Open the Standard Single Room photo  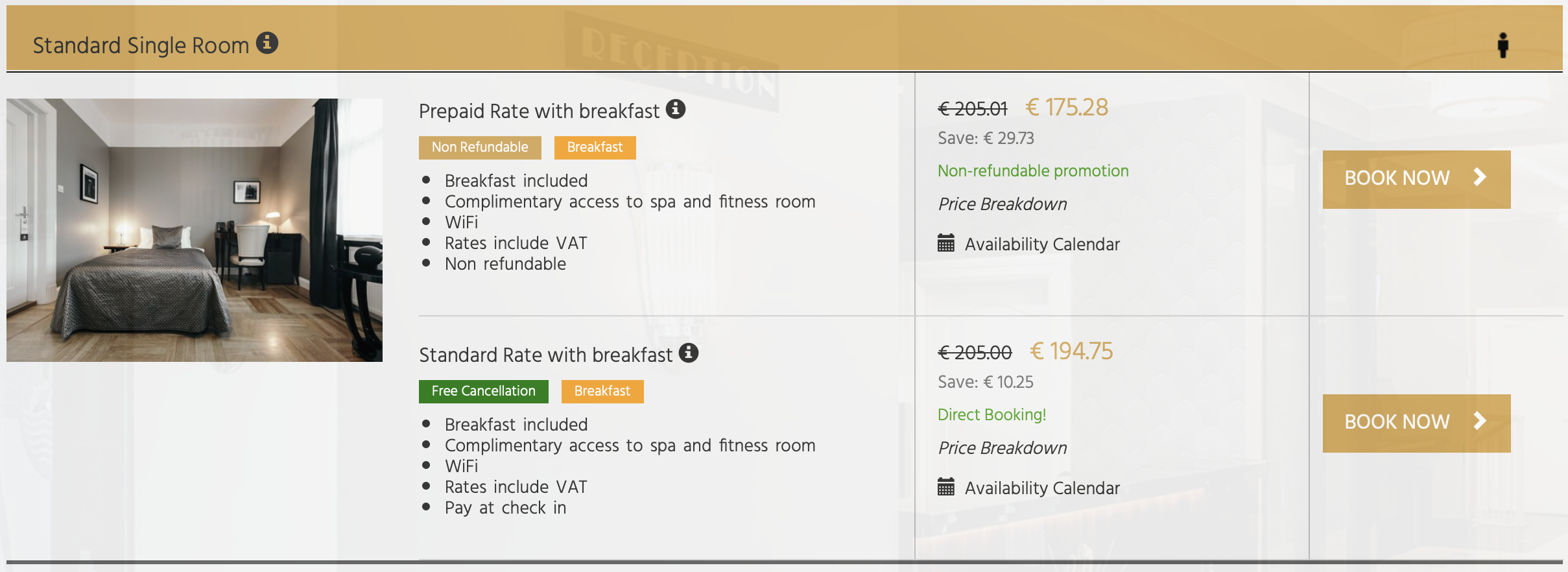(x=195, y=230)
